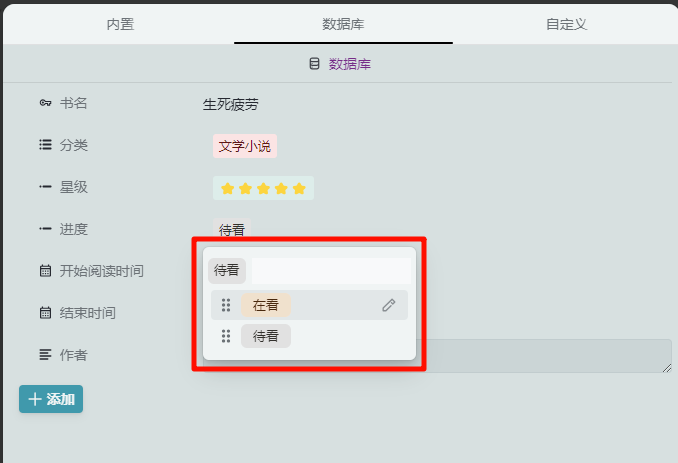Click the 进度 value 待看 field

click(x=232, y=230)
